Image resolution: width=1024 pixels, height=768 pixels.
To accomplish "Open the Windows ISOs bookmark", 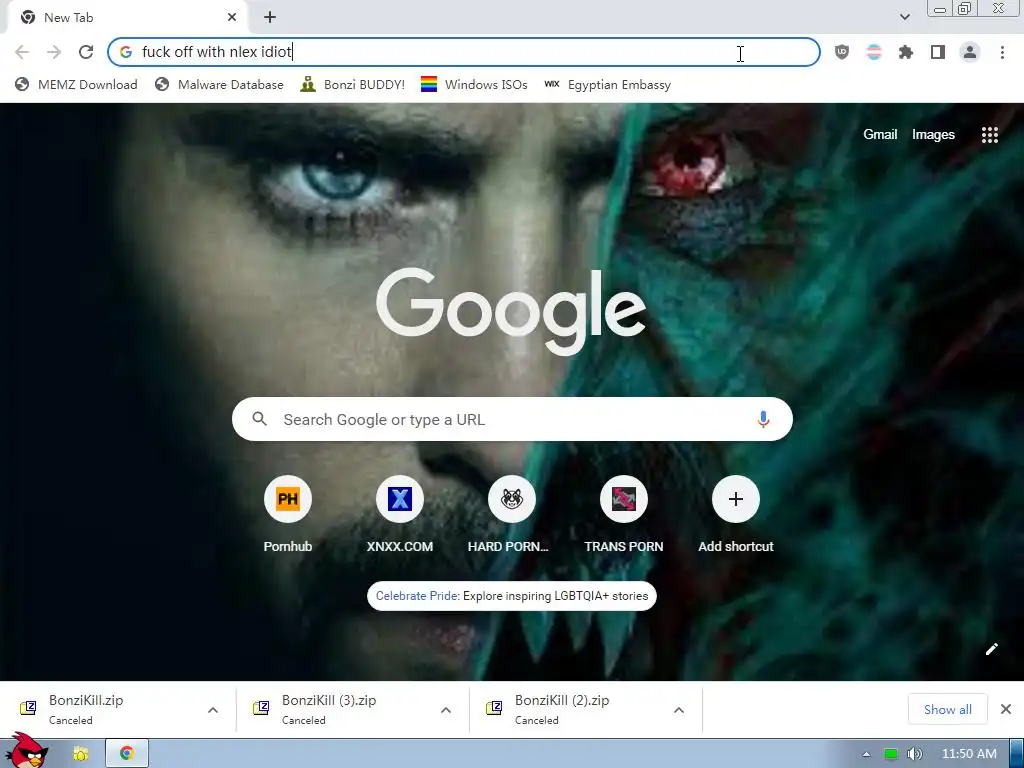I will coord(474,85).
